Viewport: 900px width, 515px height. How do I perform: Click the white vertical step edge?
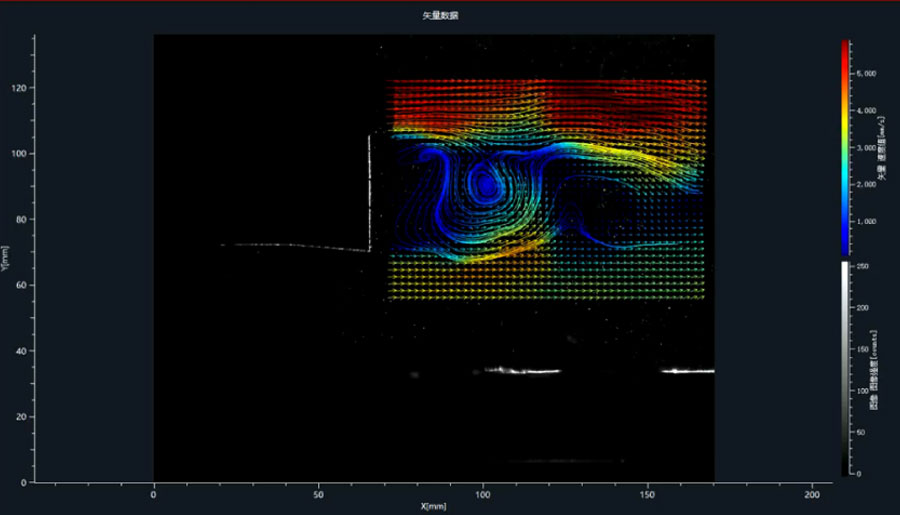pyautogui.click(x=369, y=190)
